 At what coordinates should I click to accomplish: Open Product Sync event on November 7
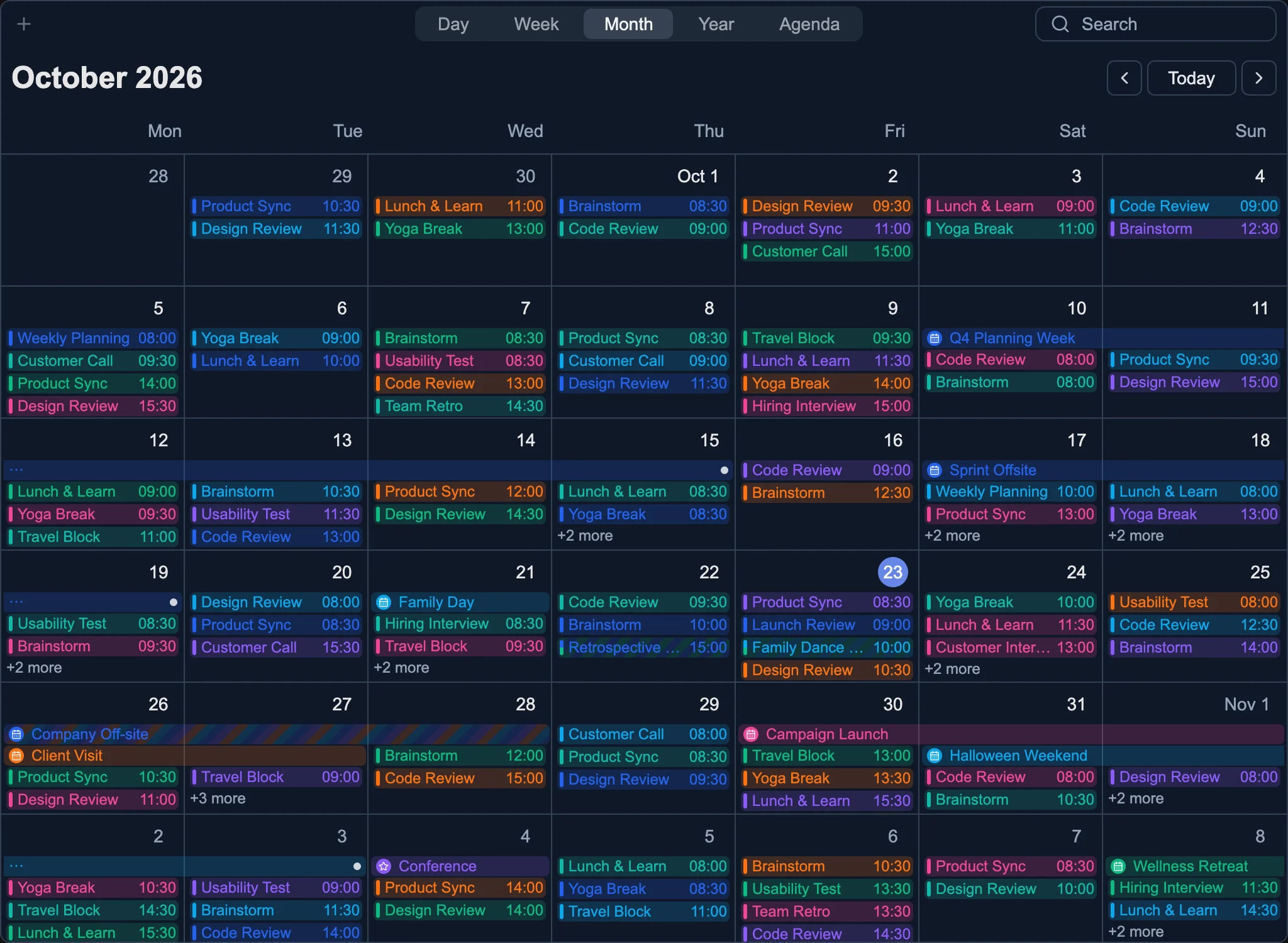(1011, 866)
